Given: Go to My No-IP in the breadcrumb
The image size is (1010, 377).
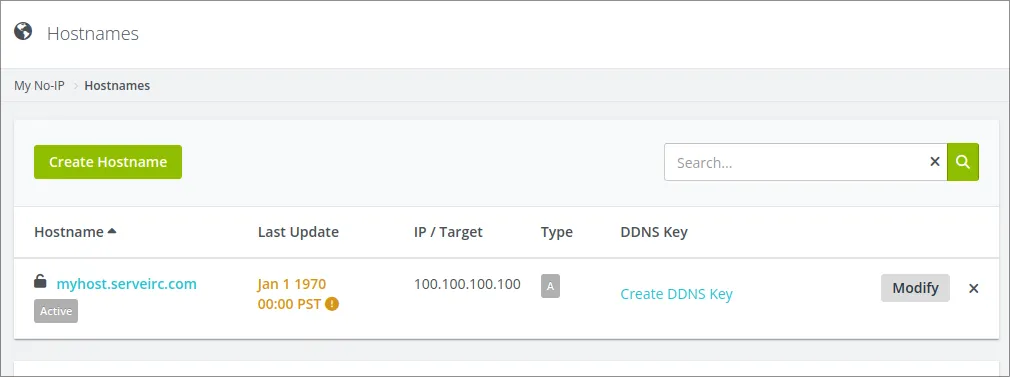Looking at the screenshot, I should click(x=39, y=86).
